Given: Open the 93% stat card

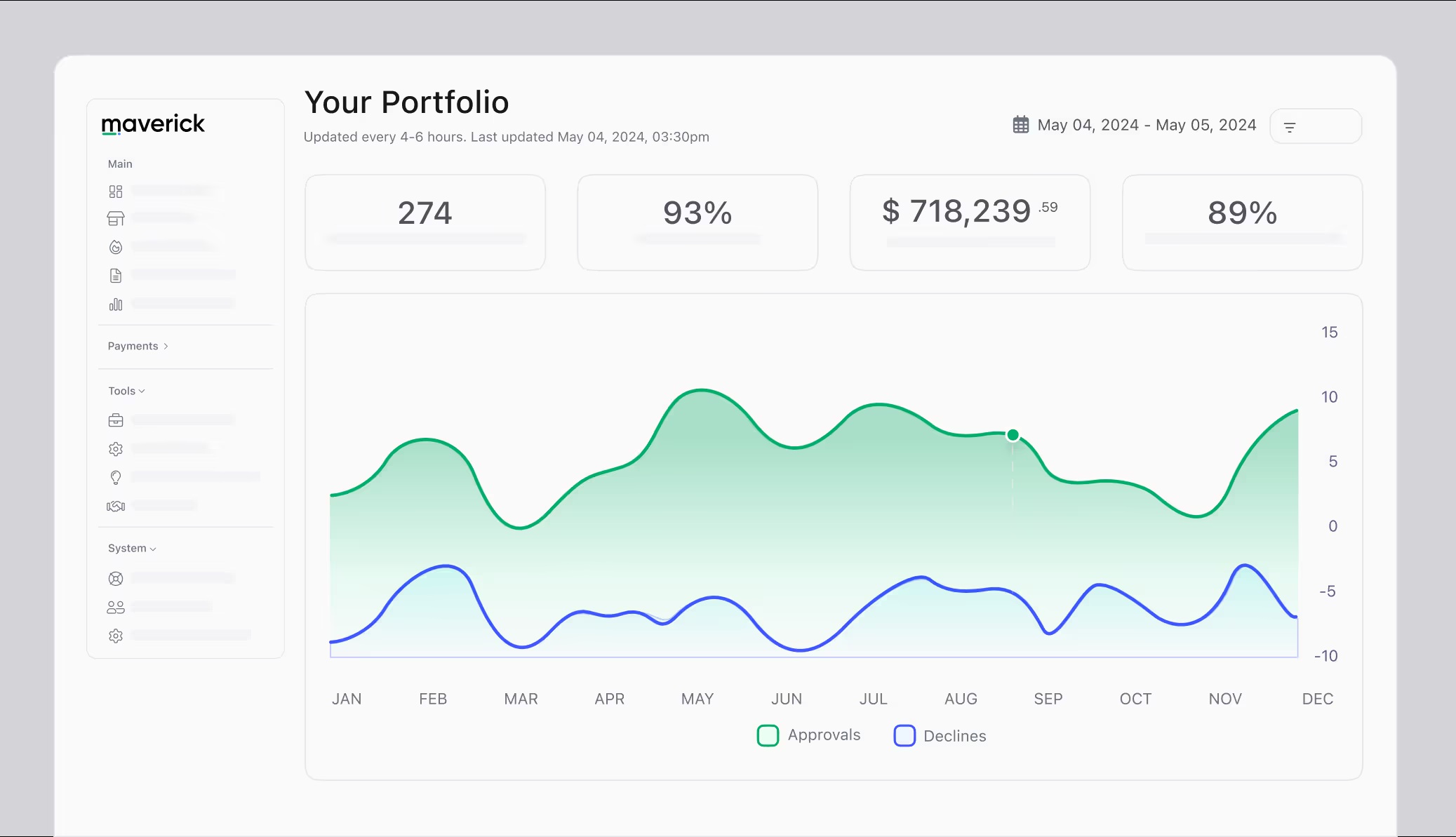Looking at the screenshot, I should pyautogui.click(x=697, y=222).
